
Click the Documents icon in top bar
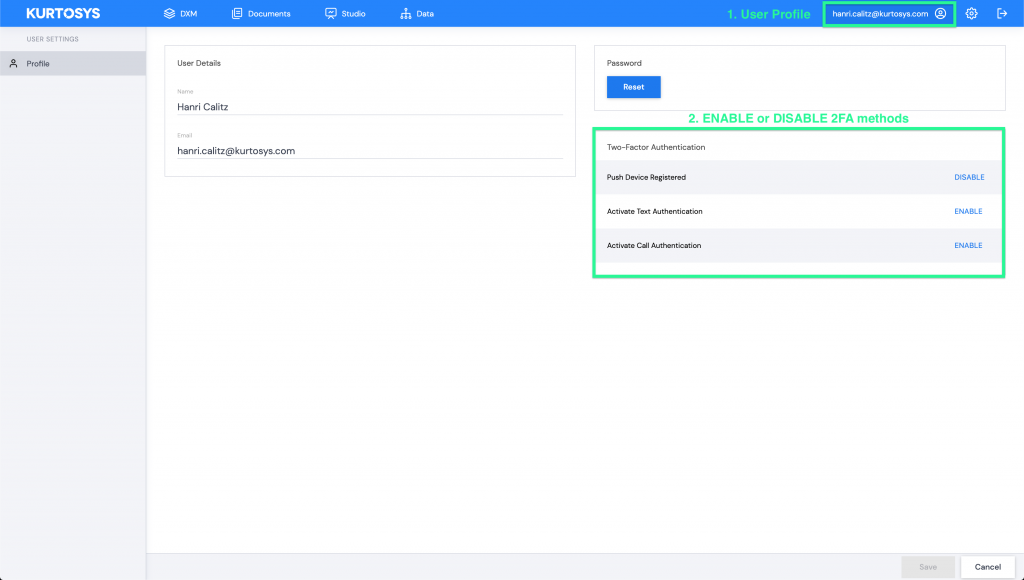coord(237,14)
